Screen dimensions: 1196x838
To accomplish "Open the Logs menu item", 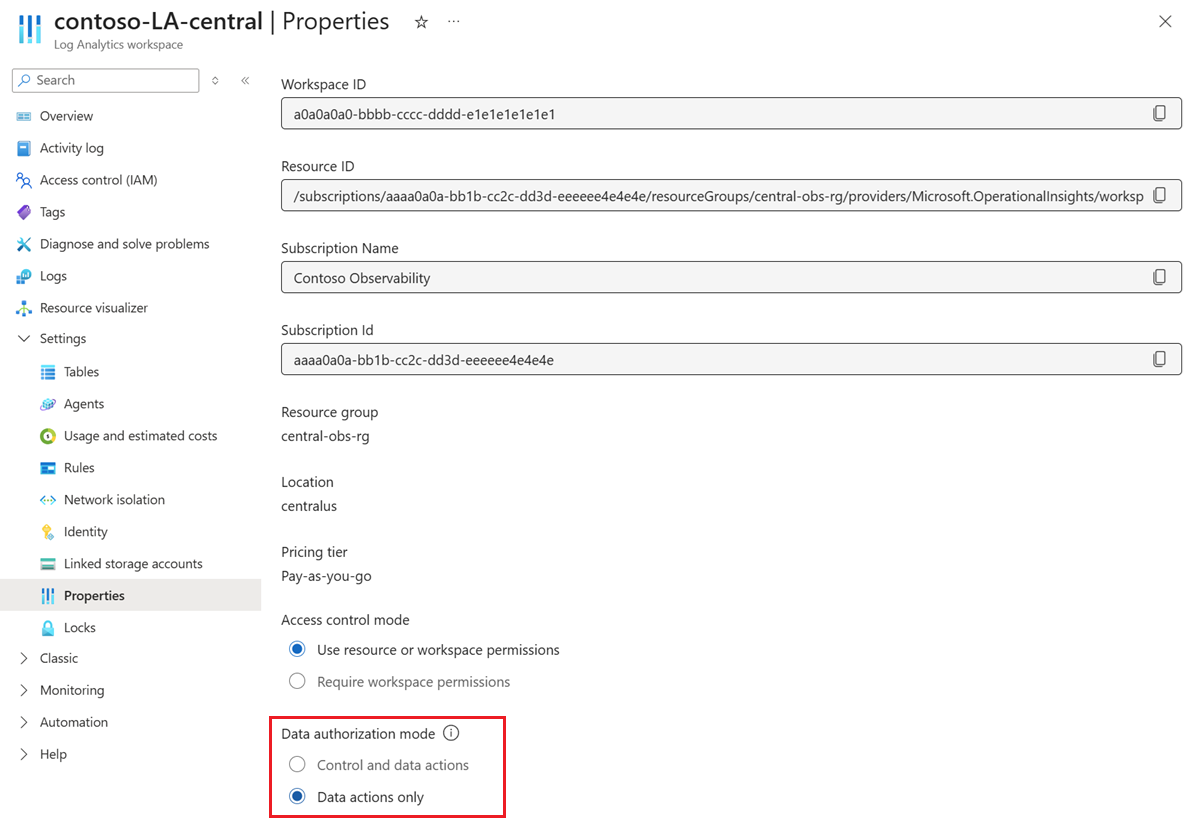I will point(53,276).
